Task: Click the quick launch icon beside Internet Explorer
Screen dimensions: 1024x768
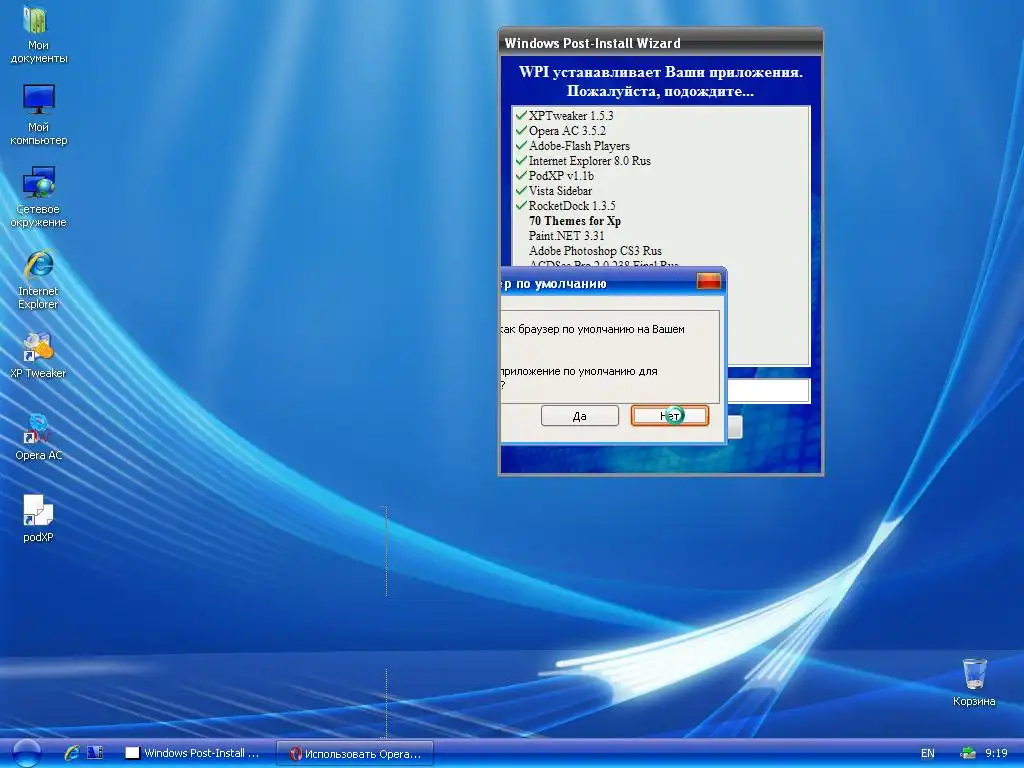Action: click(95, 753)
